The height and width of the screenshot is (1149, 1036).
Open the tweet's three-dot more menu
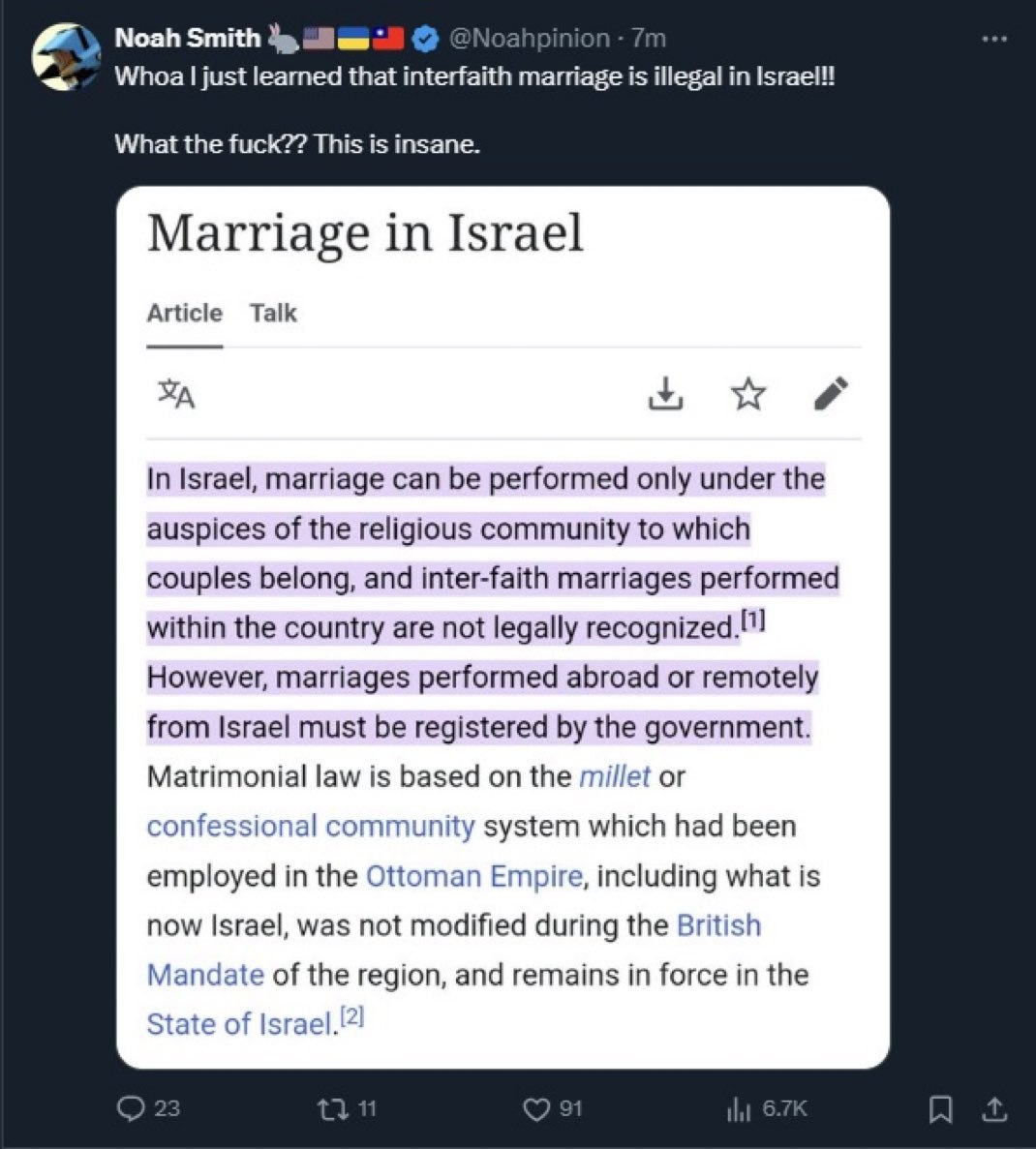pyautogui.click(x=994, y=39)
